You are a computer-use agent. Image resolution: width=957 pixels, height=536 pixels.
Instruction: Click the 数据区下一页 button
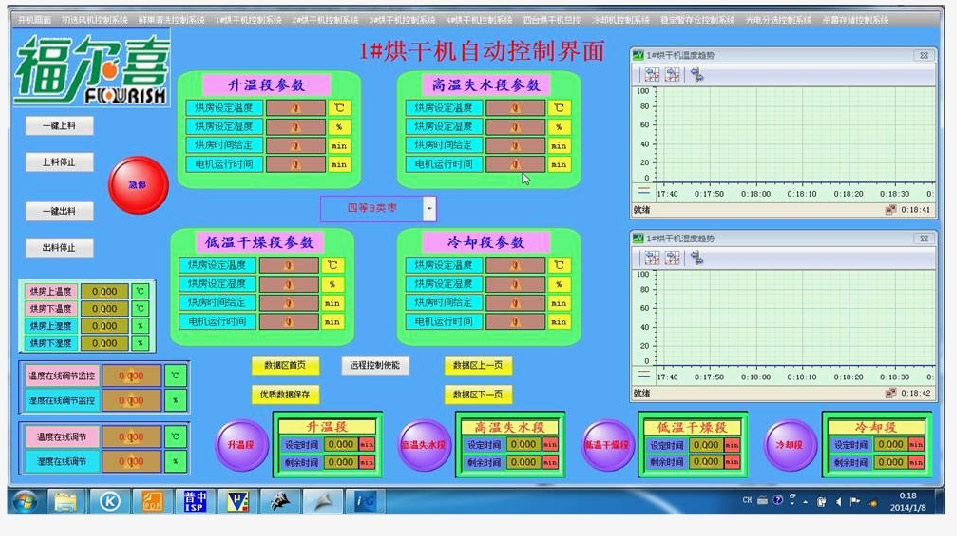478,394
